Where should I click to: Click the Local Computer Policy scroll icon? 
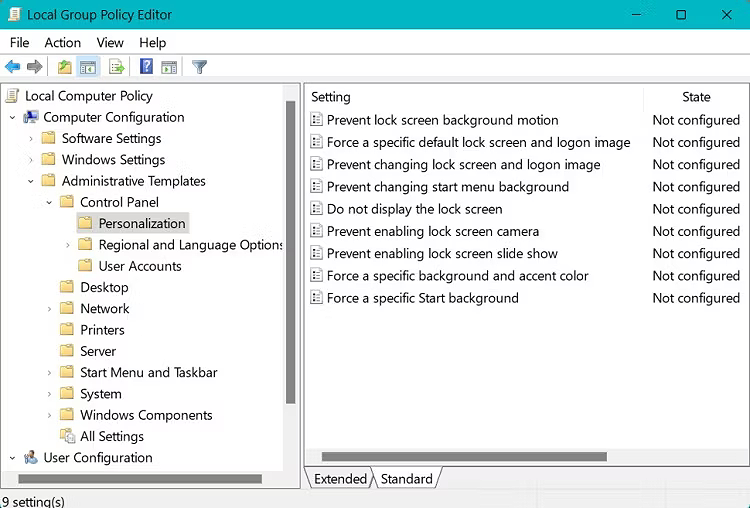point(13,96)
